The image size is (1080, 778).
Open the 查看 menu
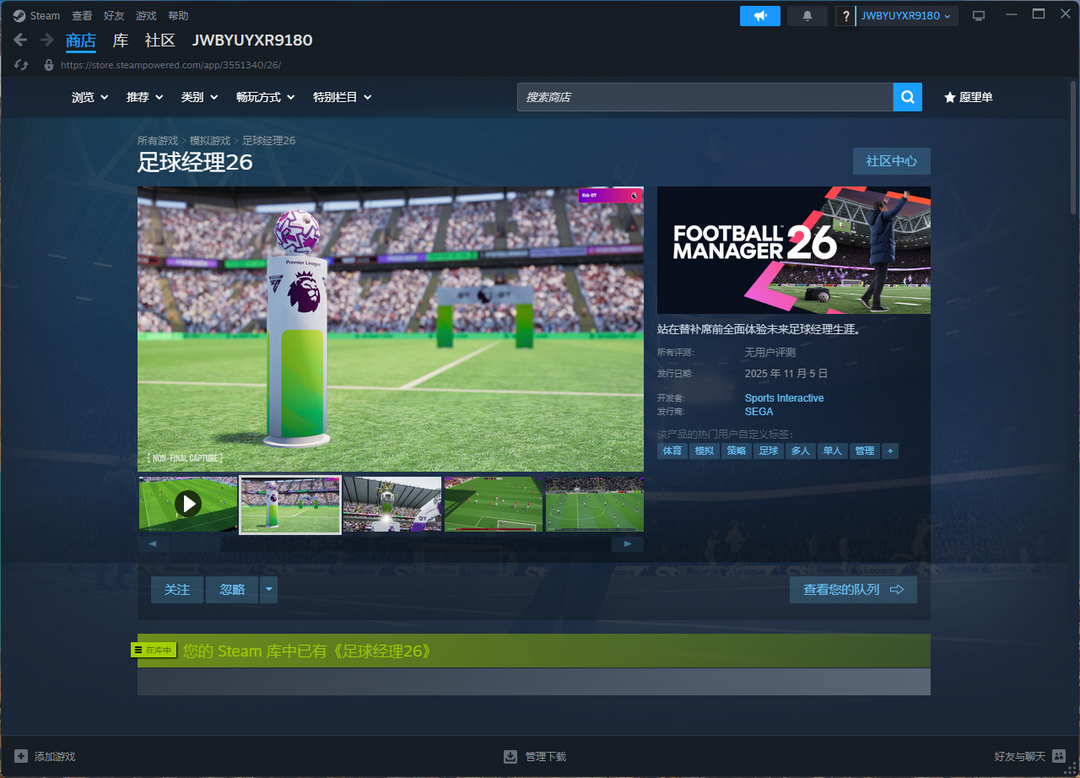pyautogui.click(x=82, y=16)
